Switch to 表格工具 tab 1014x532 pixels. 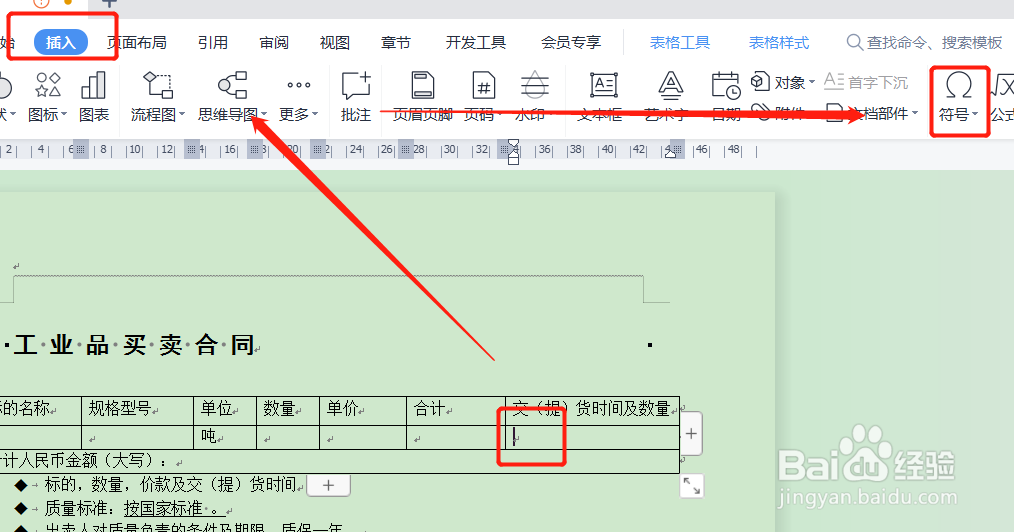(680, 43)
